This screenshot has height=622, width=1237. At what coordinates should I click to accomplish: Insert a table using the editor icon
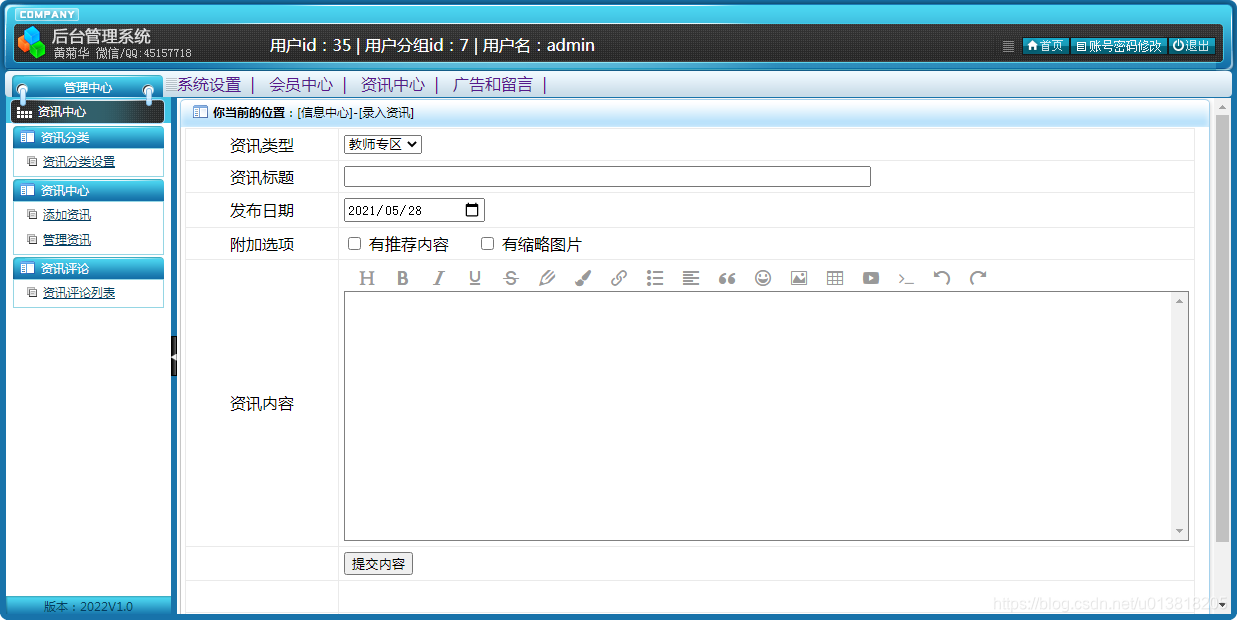point(834,278)
